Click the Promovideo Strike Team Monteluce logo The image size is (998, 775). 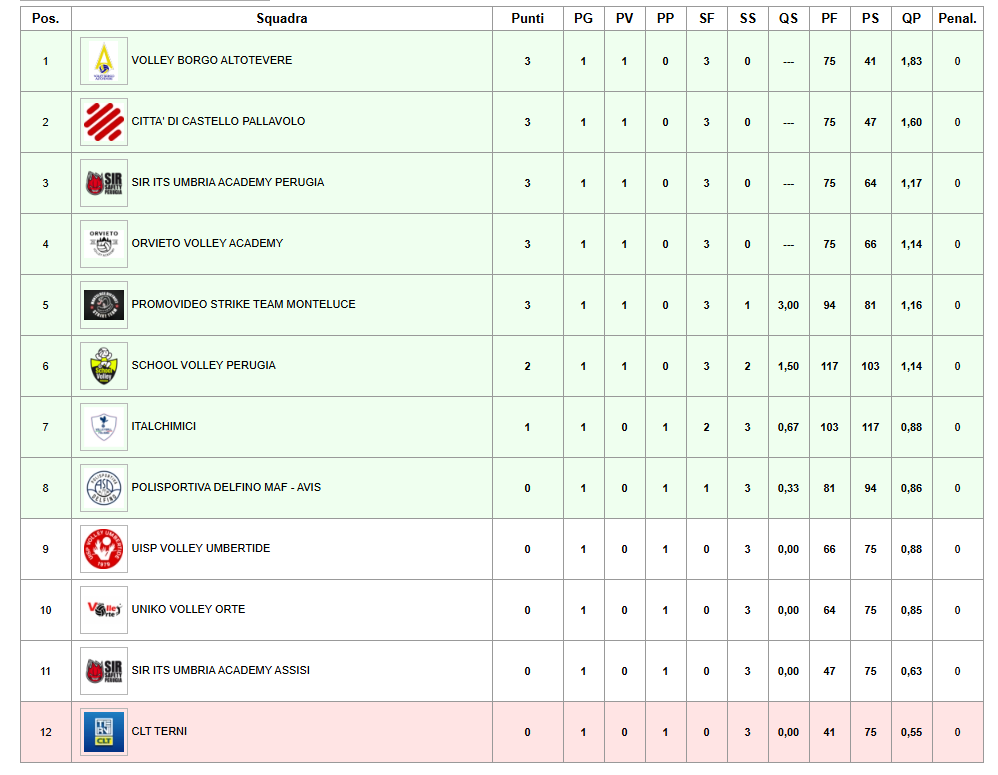click(104, 305)
